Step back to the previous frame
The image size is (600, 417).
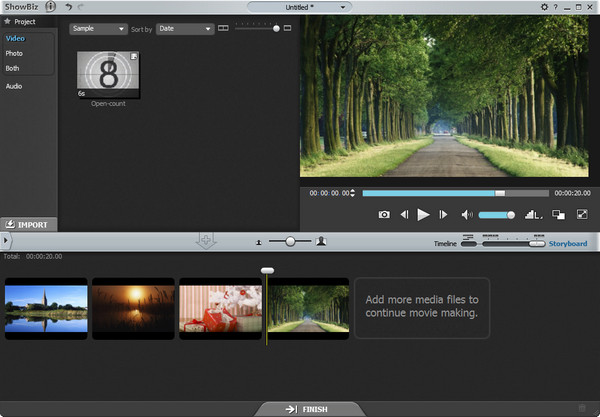point(404,214)
